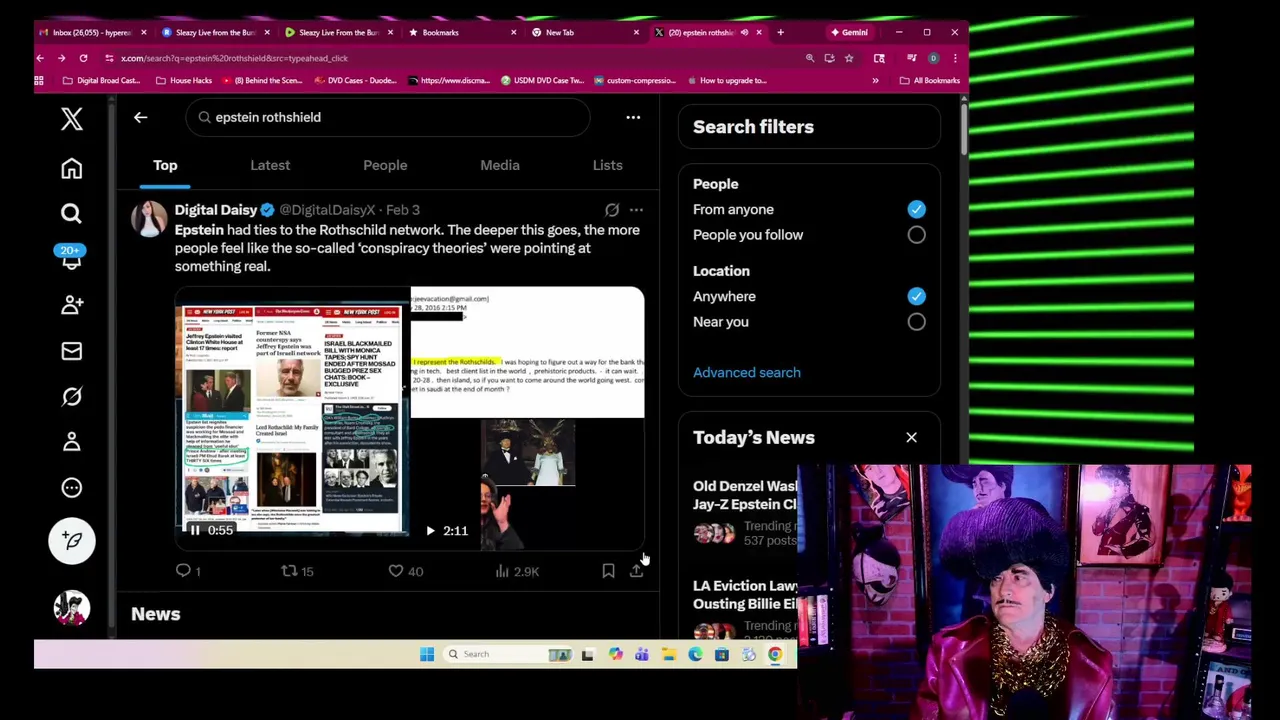Open House Hacks bookmark folder
Viewport: 1280px width, 720px height.
point(184,80)
